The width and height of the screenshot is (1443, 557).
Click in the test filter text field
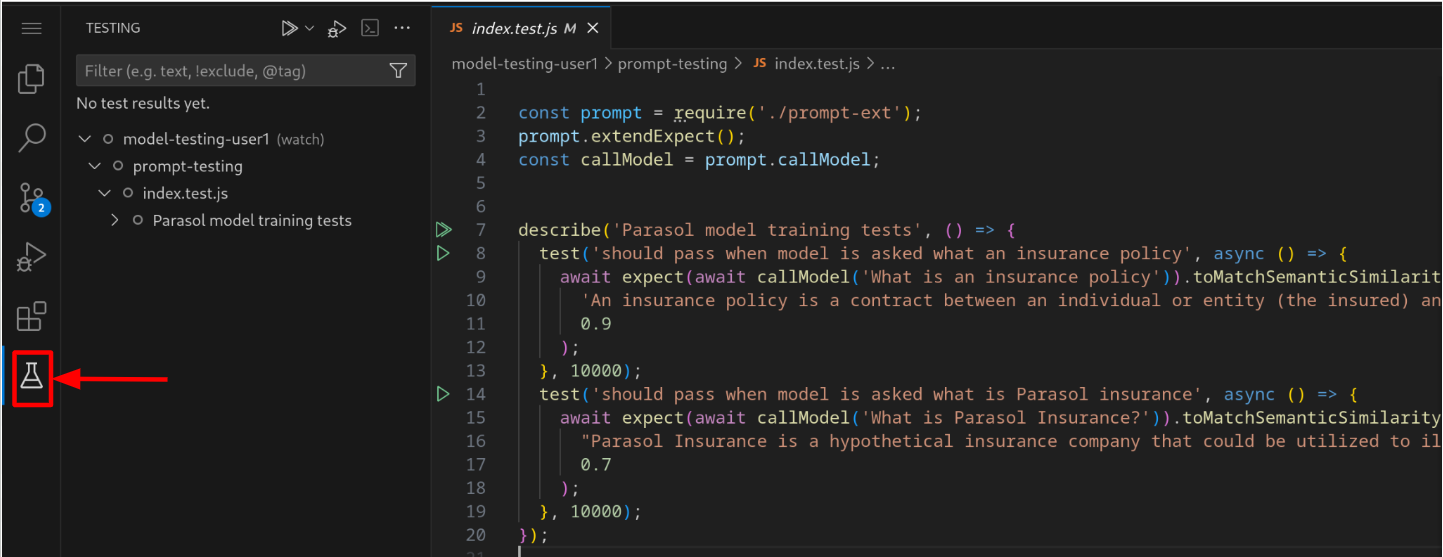pos(230,71)
